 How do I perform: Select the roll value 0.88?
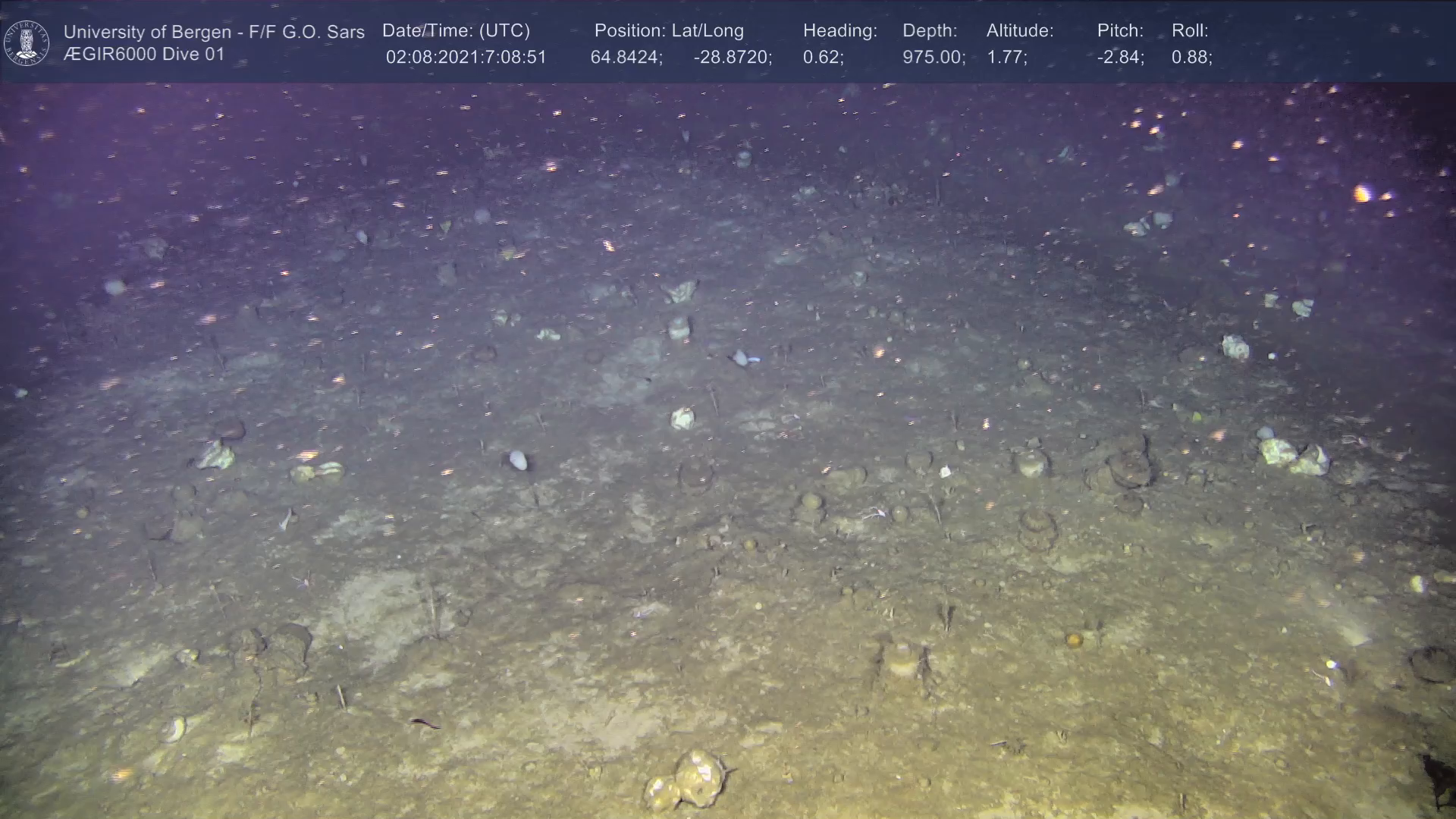pos(1191,58)
